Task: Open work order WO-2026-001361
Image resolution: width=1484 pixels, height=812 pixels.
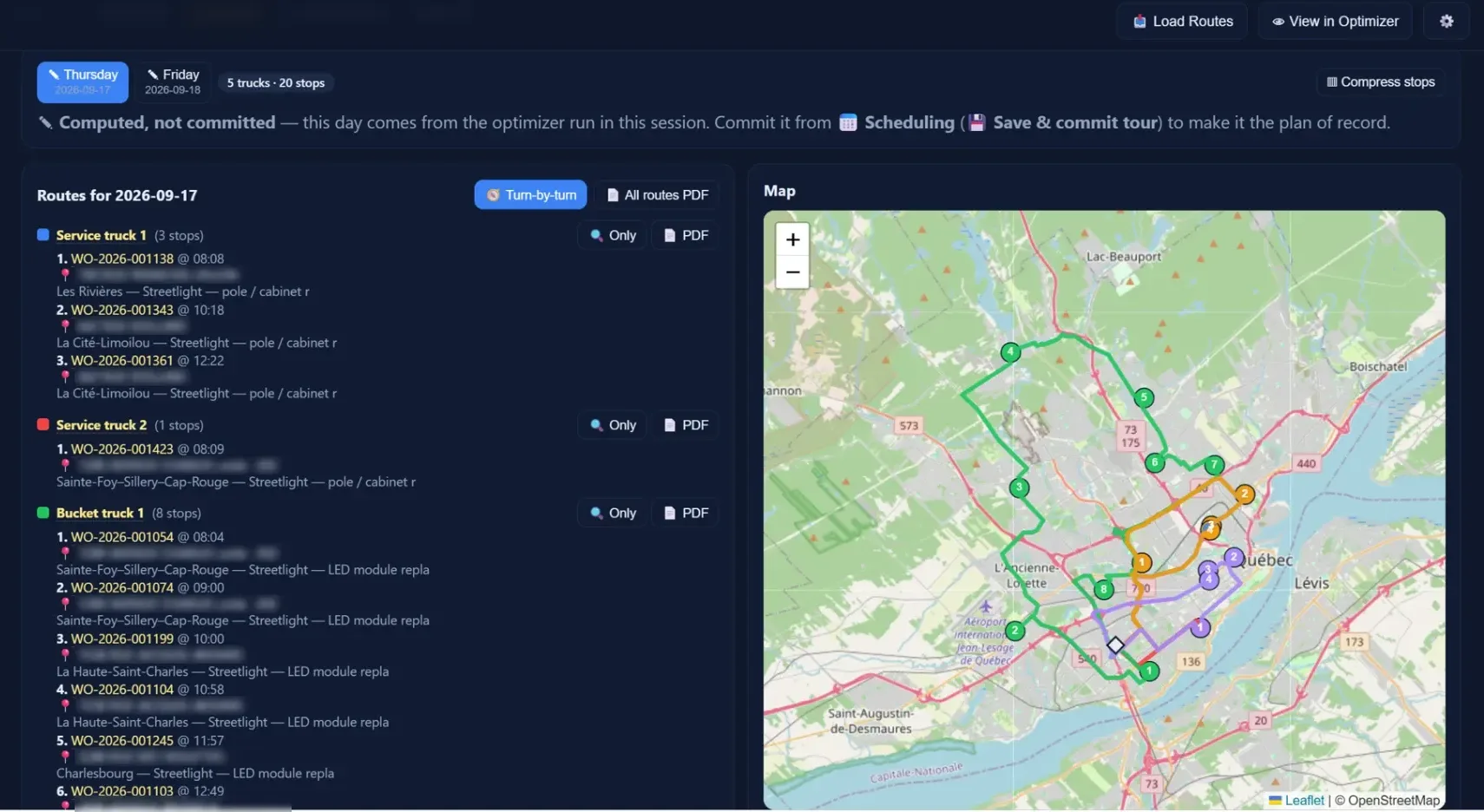Action: pos(122,360)
